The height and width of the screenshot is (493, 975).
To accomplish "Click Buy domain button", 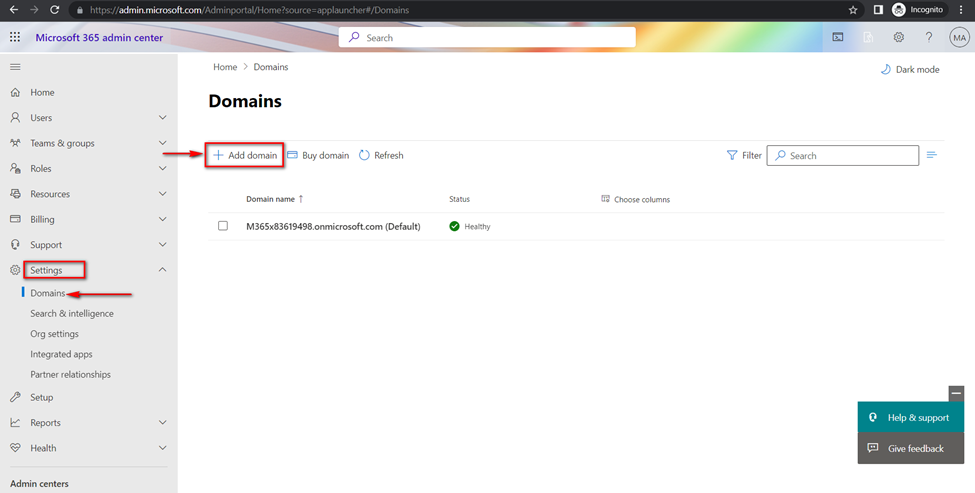I will click(318, 155).
